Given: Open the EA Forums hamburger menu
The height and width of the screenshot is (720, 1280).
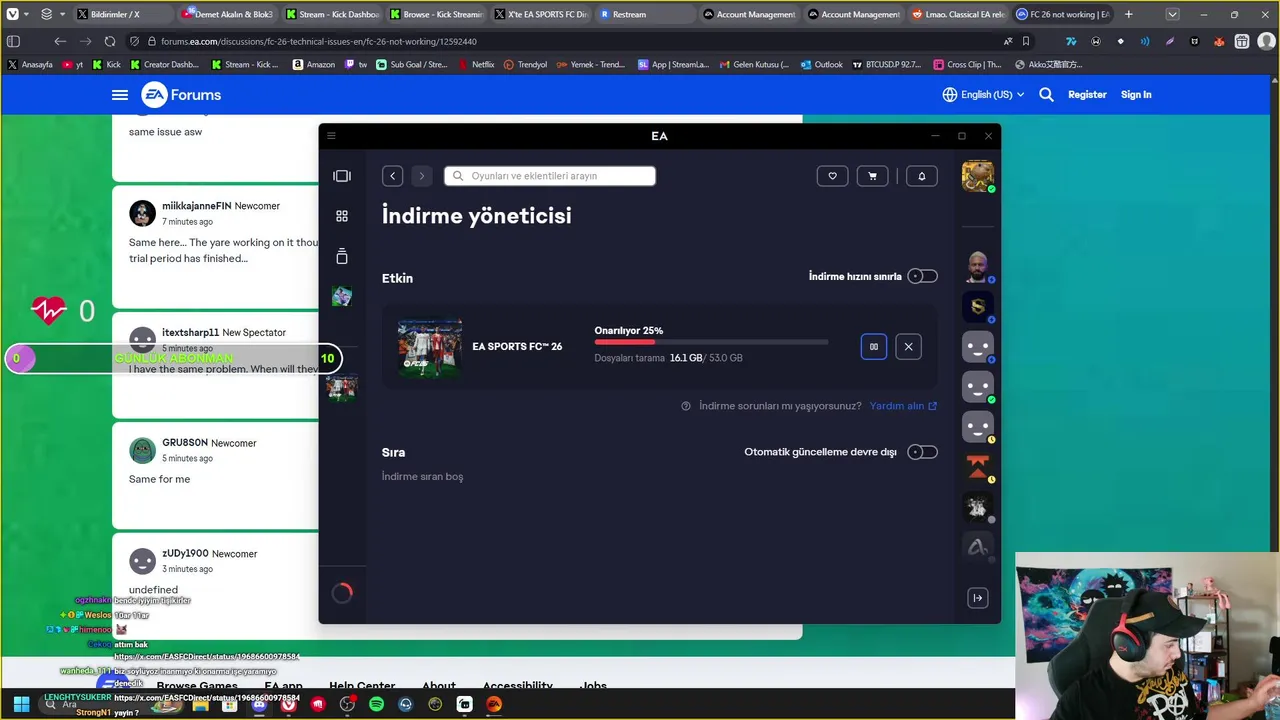Looking at the screenshot, I should (120, 95).
